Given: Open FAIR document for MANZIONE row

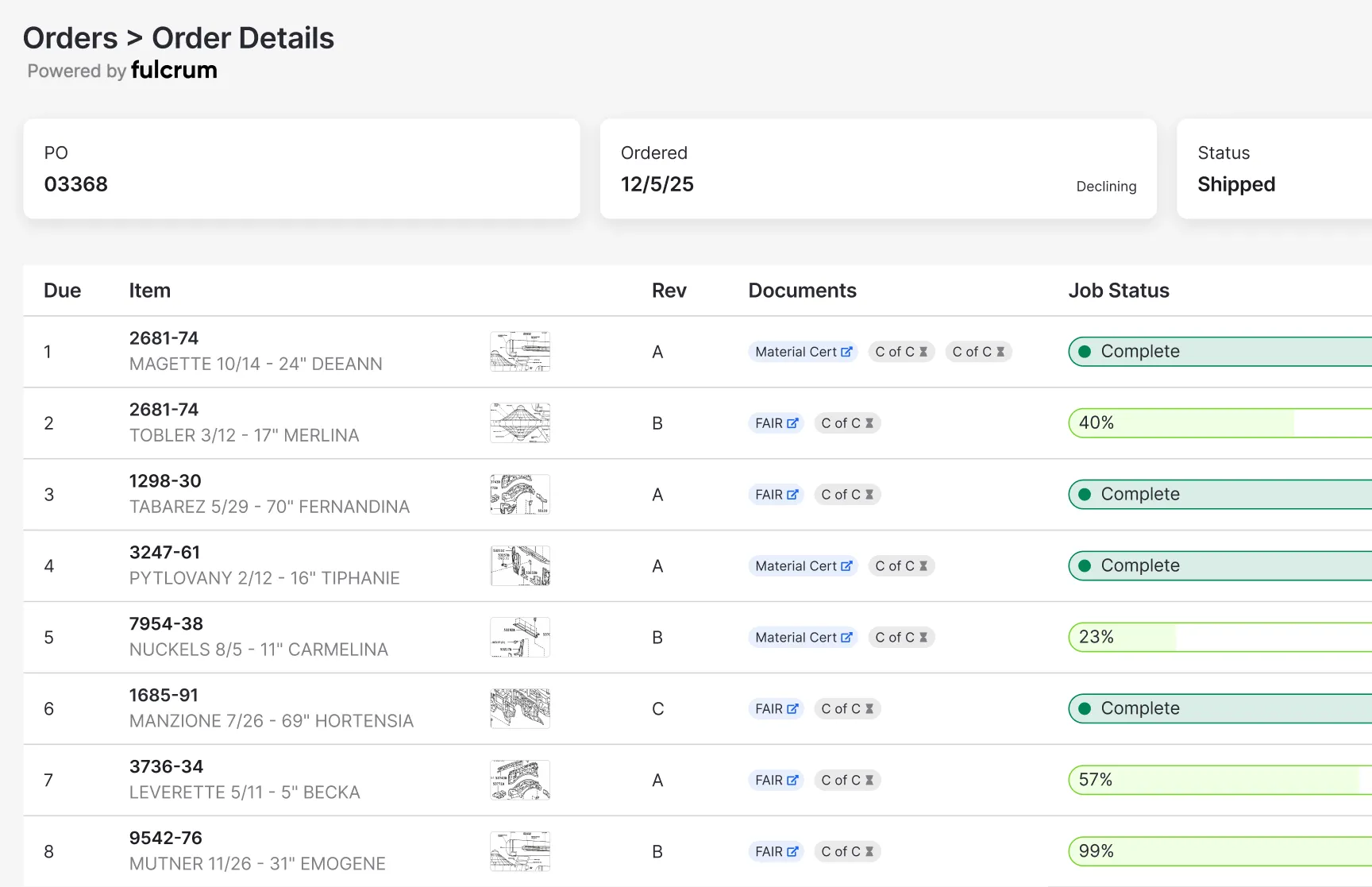Looking at the screenshot, I should coord(776,709).
